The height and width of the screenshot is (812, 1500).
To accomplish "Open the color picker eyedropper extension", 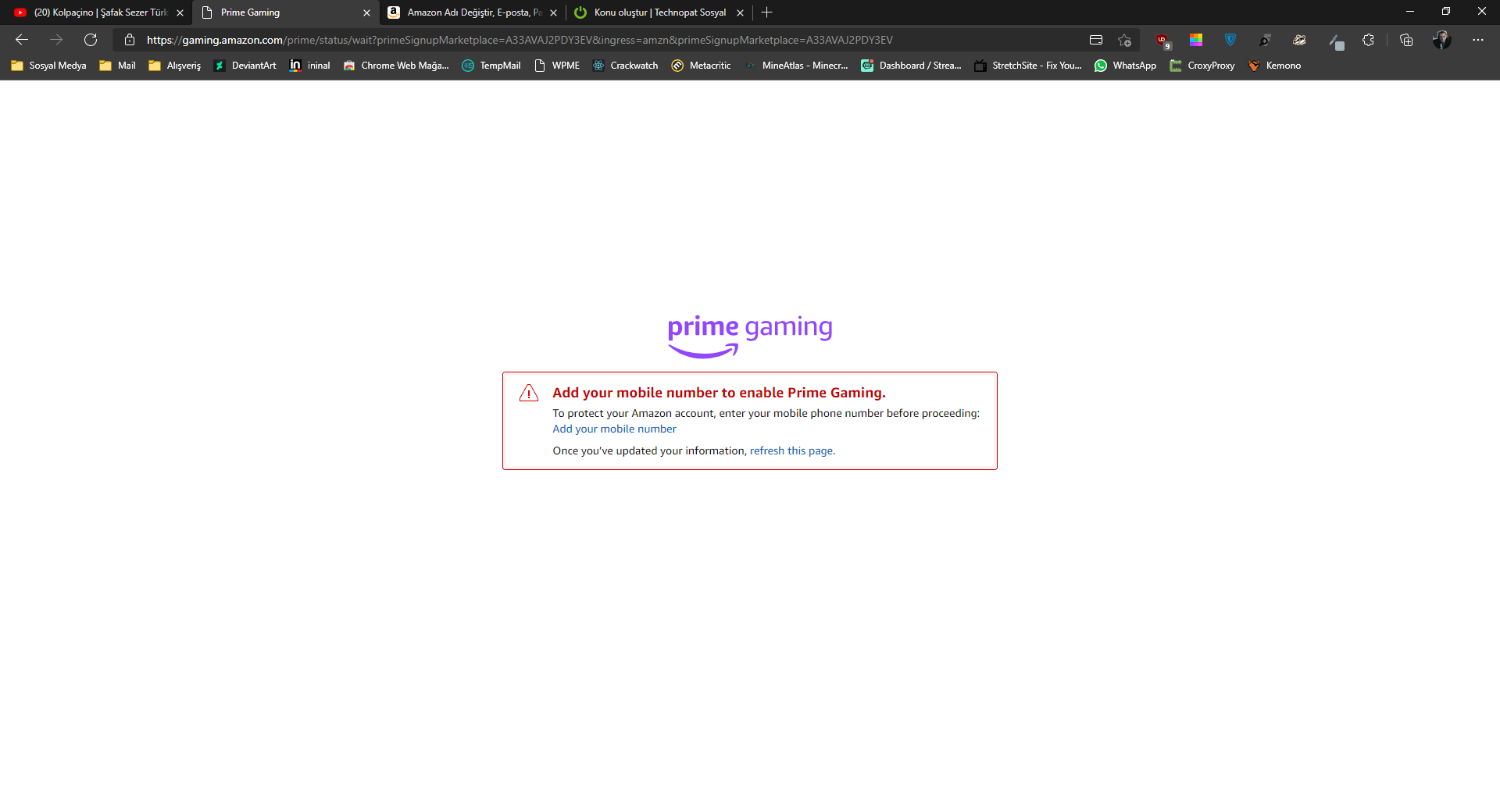I will coord(1335,41).
